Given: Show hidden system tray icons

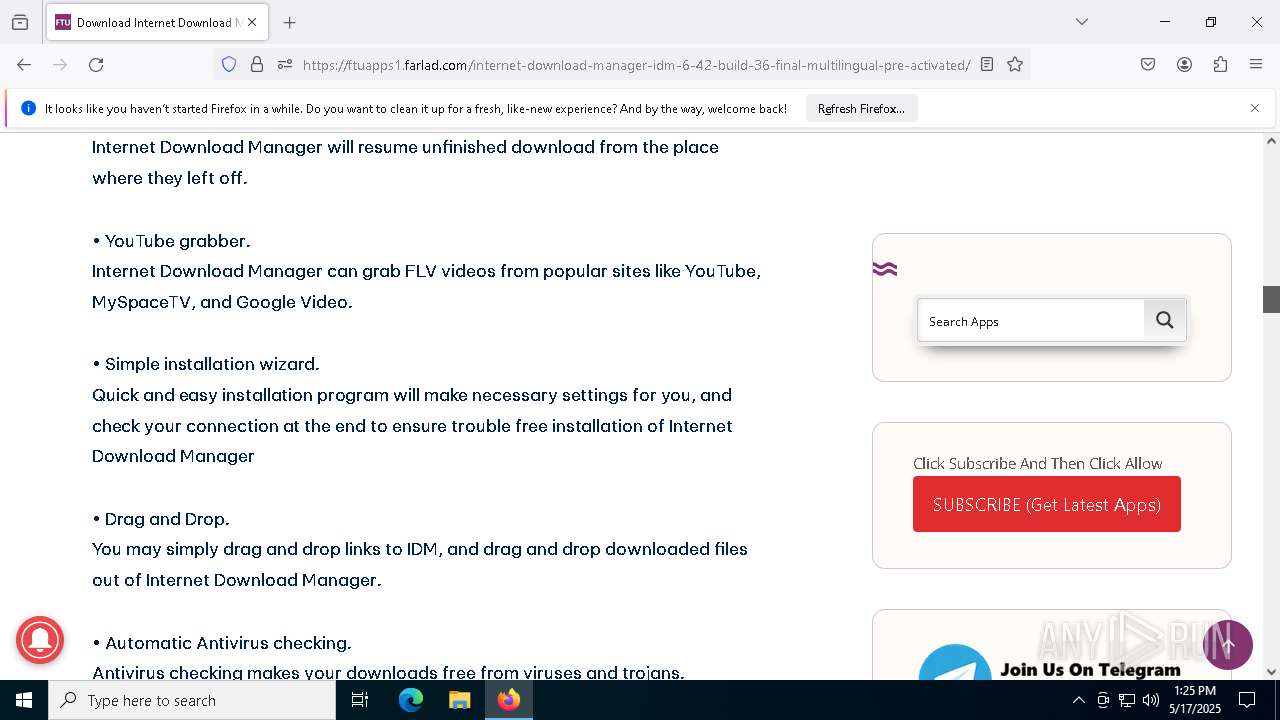Looking at the screenshot, I should pos(1078,700).
